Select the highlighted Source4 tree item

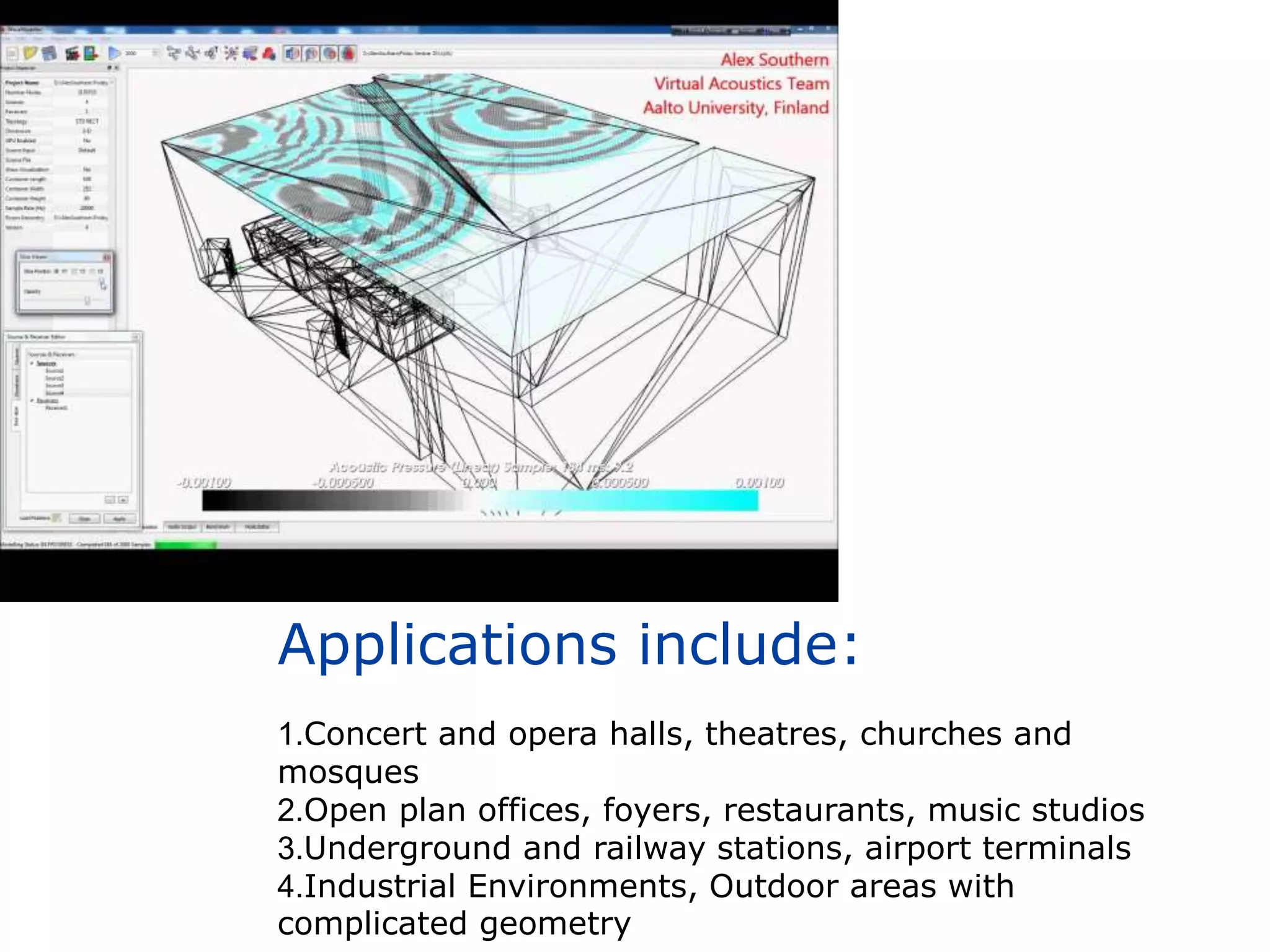pyautogui.click(x=55, y=393)
